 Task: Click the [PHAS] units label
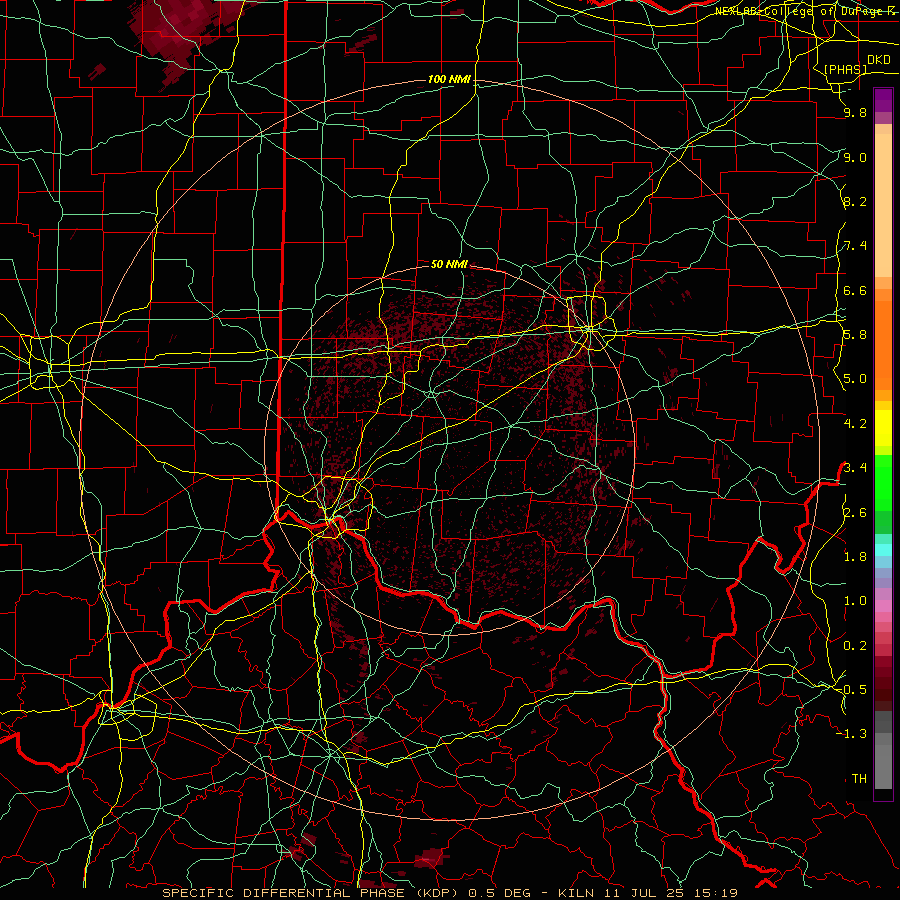pos(845,70)
